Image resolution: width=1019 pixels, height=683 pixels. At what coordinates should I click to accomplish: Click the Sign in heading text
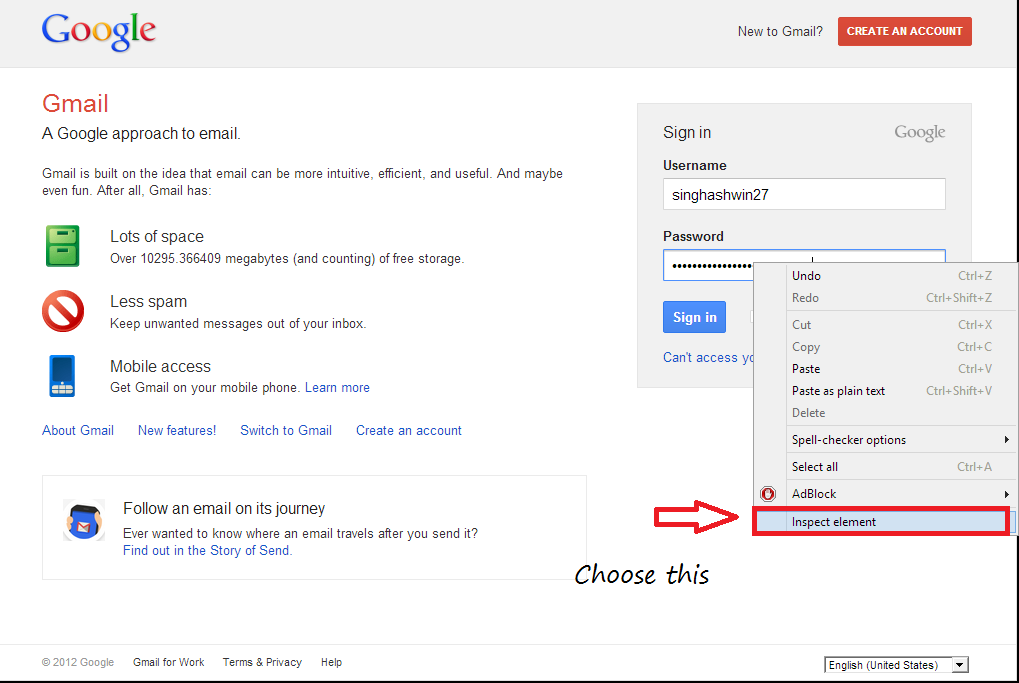pos(687,133)
